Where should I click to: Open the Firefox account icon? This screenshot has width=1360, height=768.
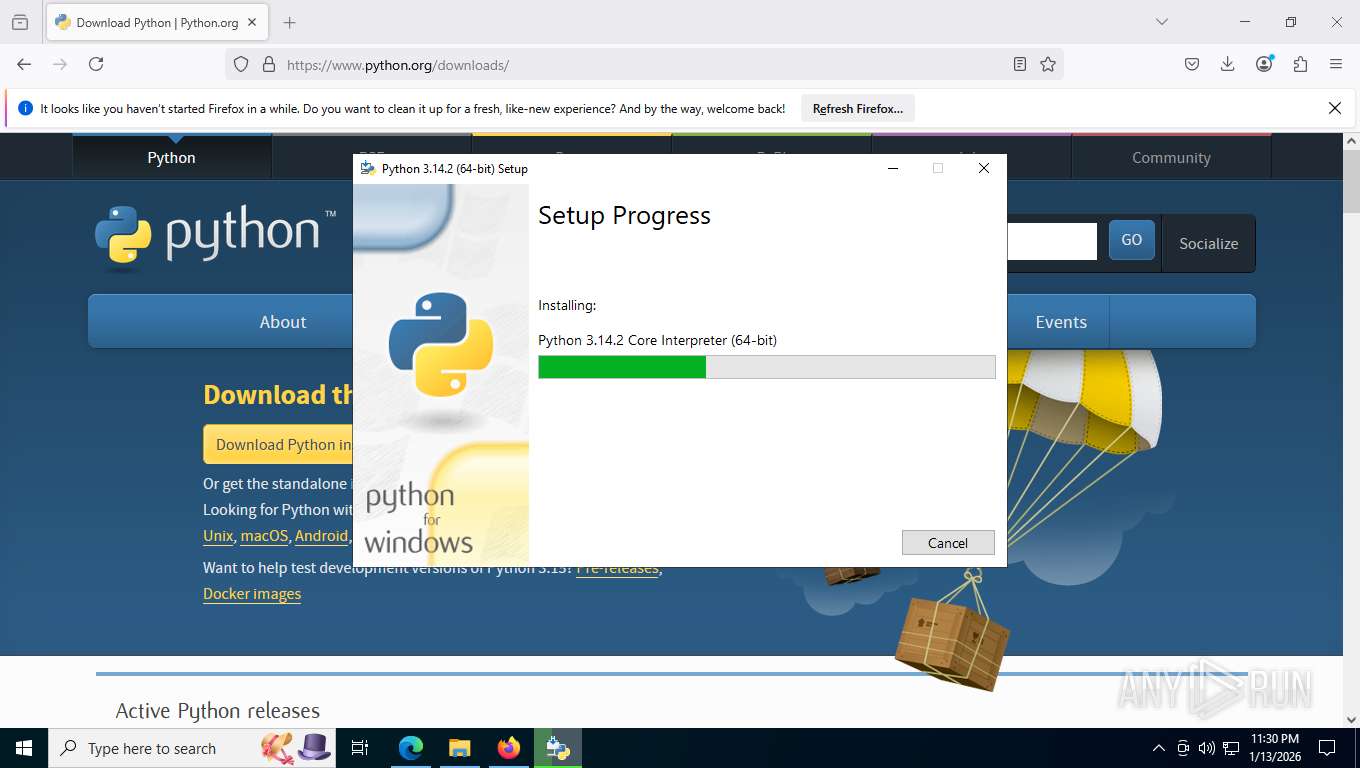[1264, 64]
